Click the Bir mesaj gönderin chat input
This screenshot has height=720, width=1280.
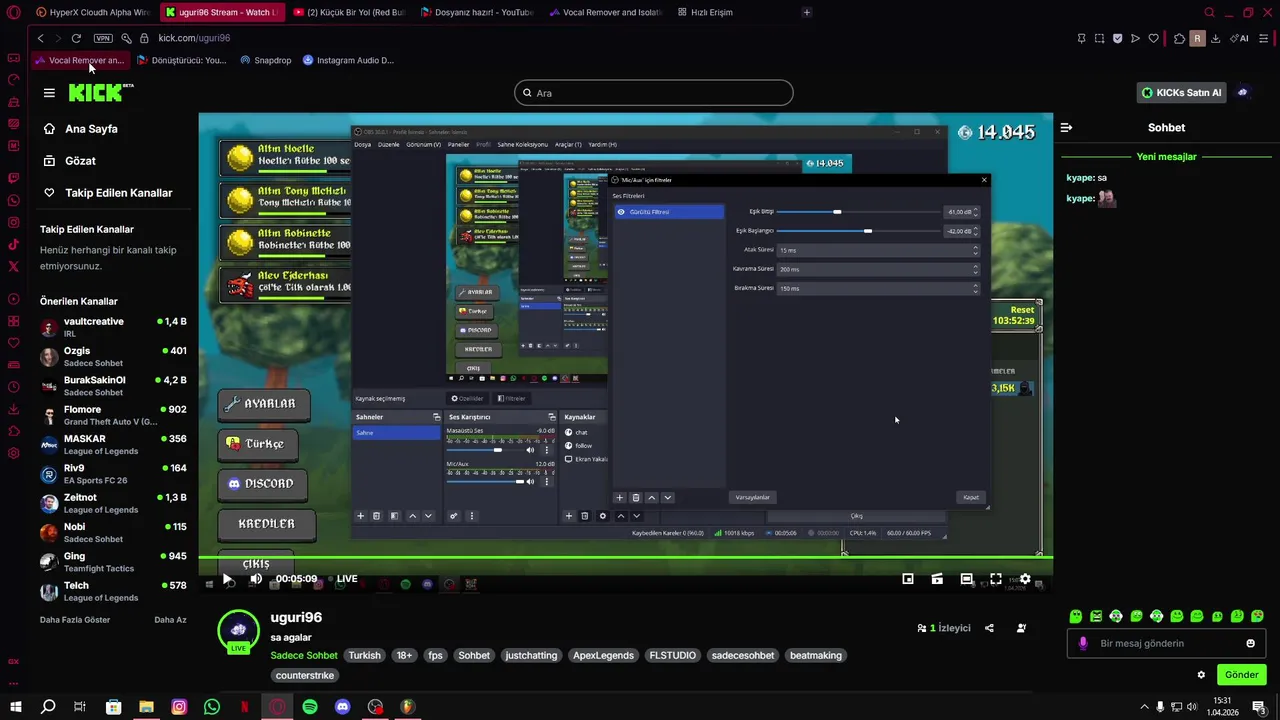point(1166,643)
